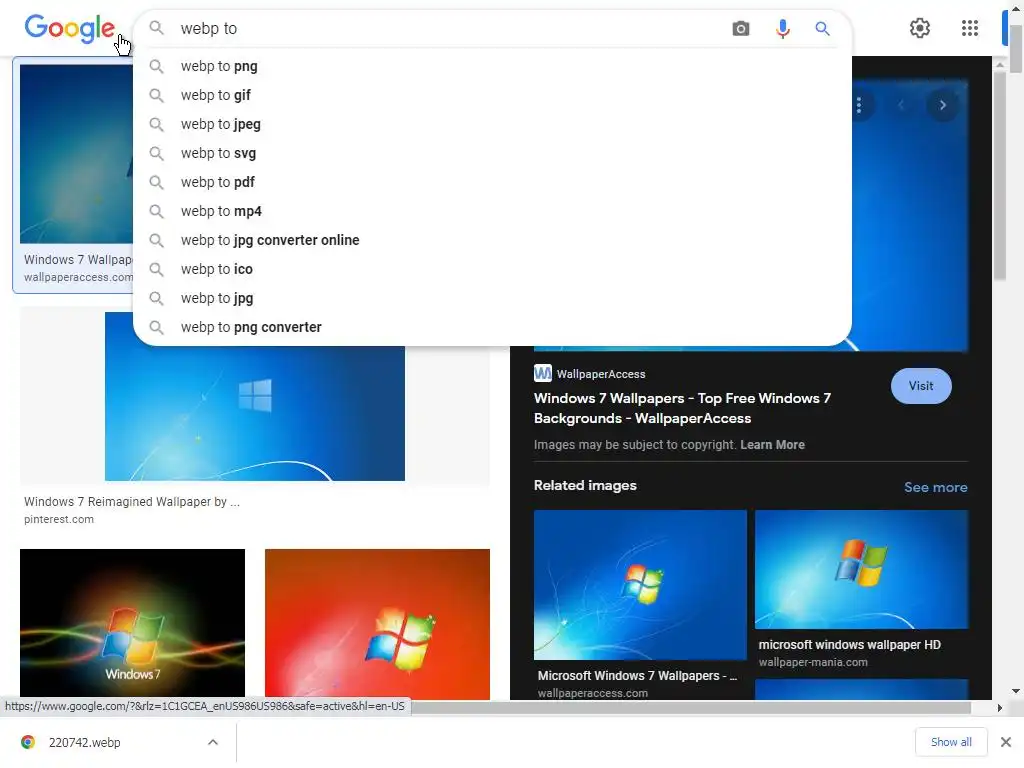Open the Google apps grid

[x=970, y=28]
